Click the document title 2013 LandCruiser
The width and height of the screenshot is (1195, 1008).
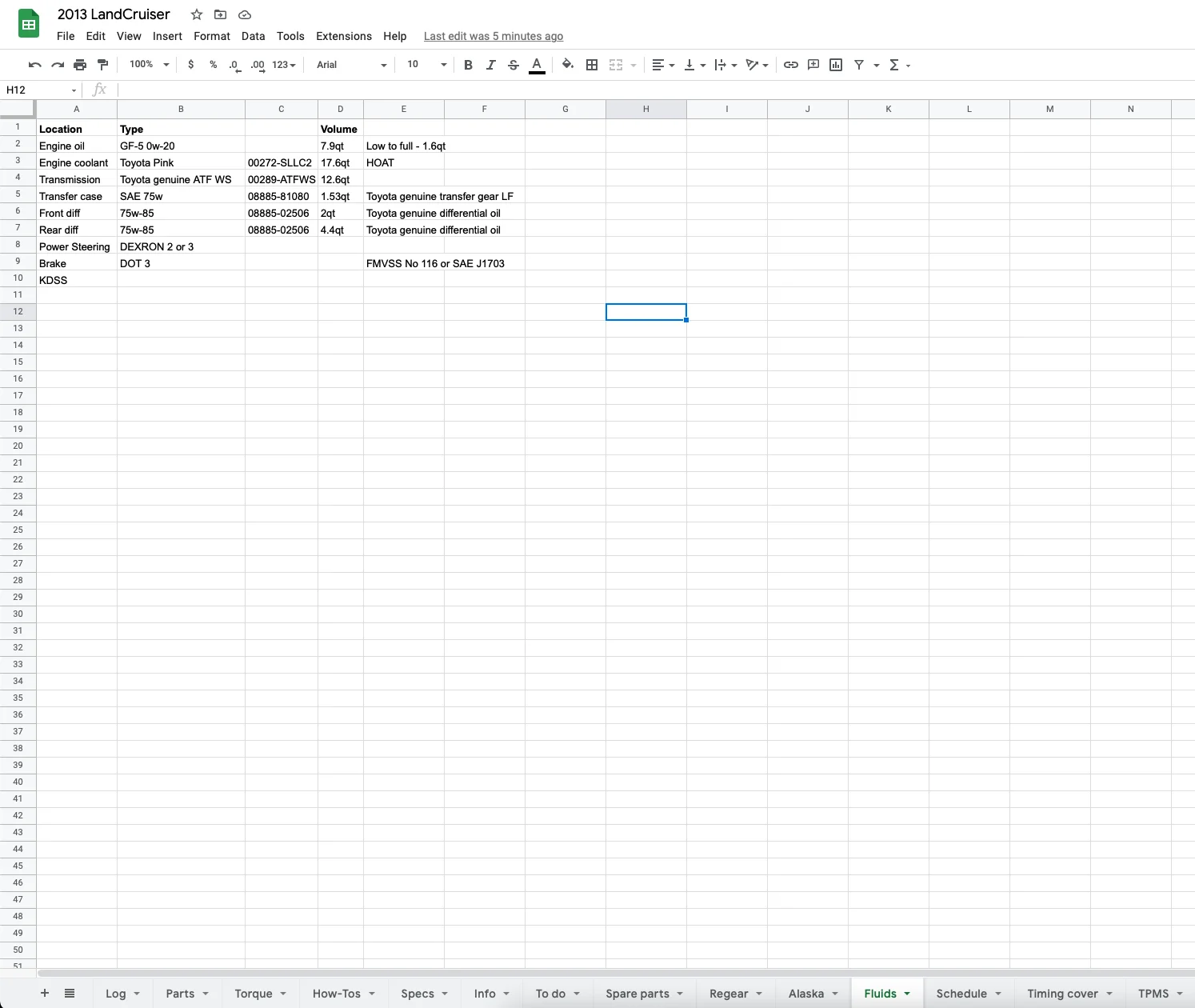114,14
